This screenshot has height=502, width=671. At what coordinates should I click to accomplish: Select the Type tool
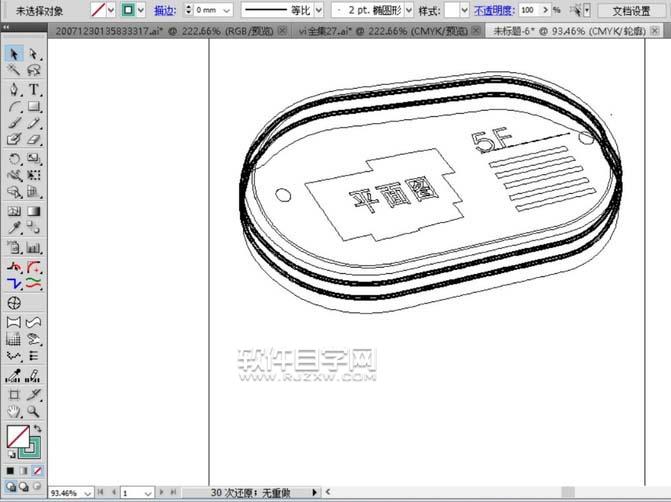point(33,89)
